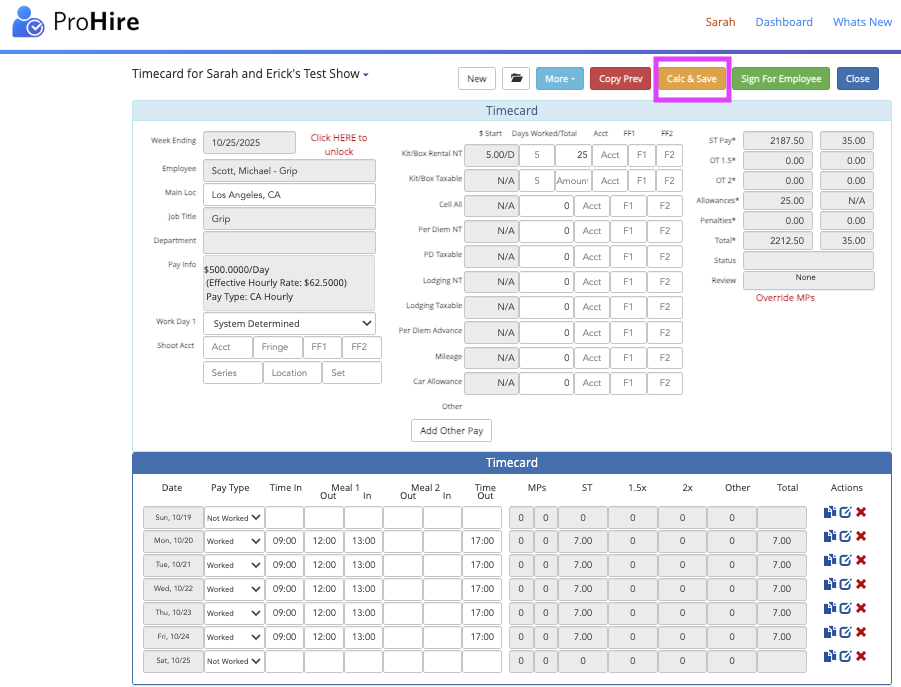This screenshot has width=901, height=687.
Task: Click Mon, 10/20 Time In field
Action: 284,541
